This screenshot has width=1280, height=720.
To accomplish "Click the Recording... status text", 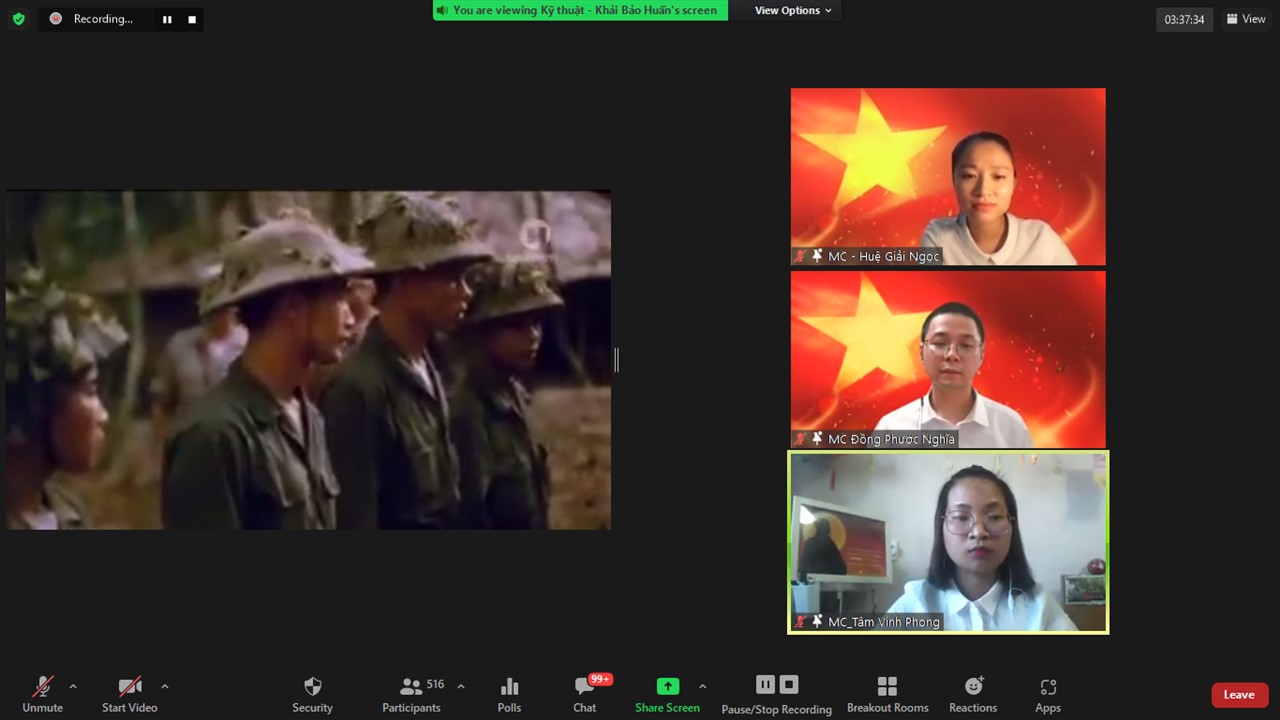I will click(x=103, y=19).
